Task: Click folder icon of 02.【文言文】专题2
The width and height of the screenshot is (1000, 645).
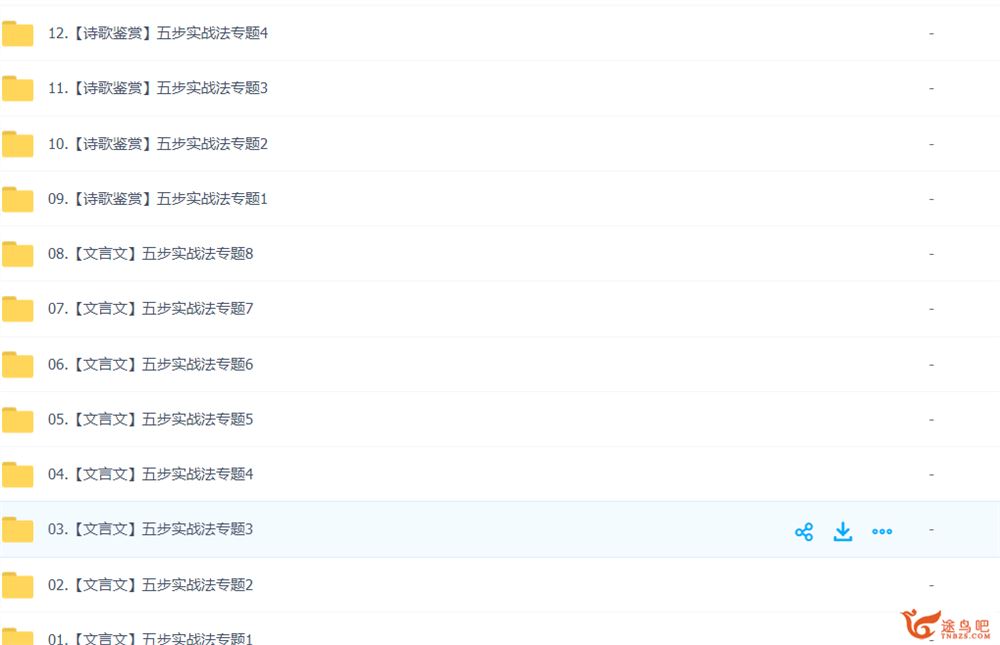Action: [x=18, y=585]
